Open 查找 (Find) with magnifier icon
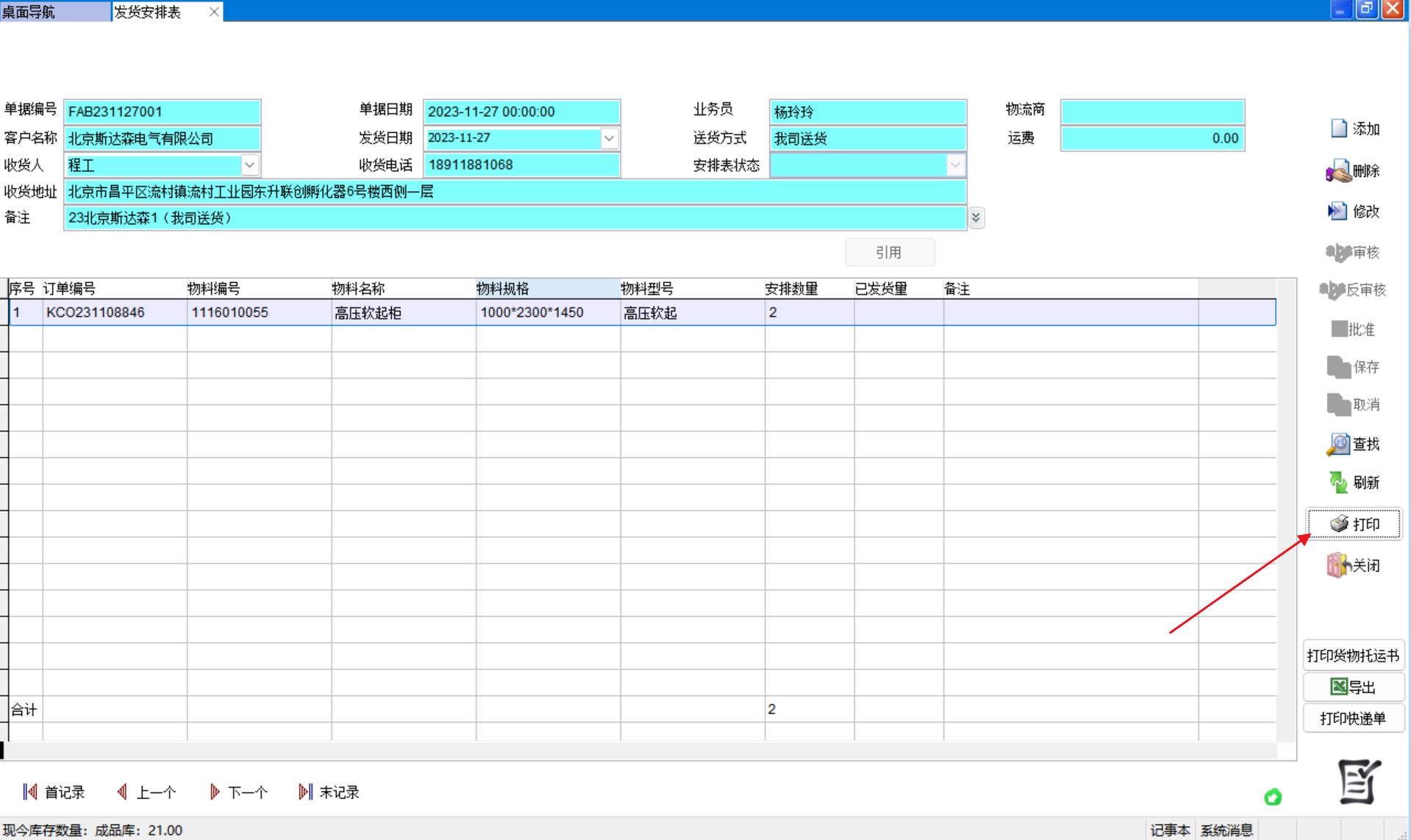This screenshot has height=840, width=1411. pos(1338,445)
